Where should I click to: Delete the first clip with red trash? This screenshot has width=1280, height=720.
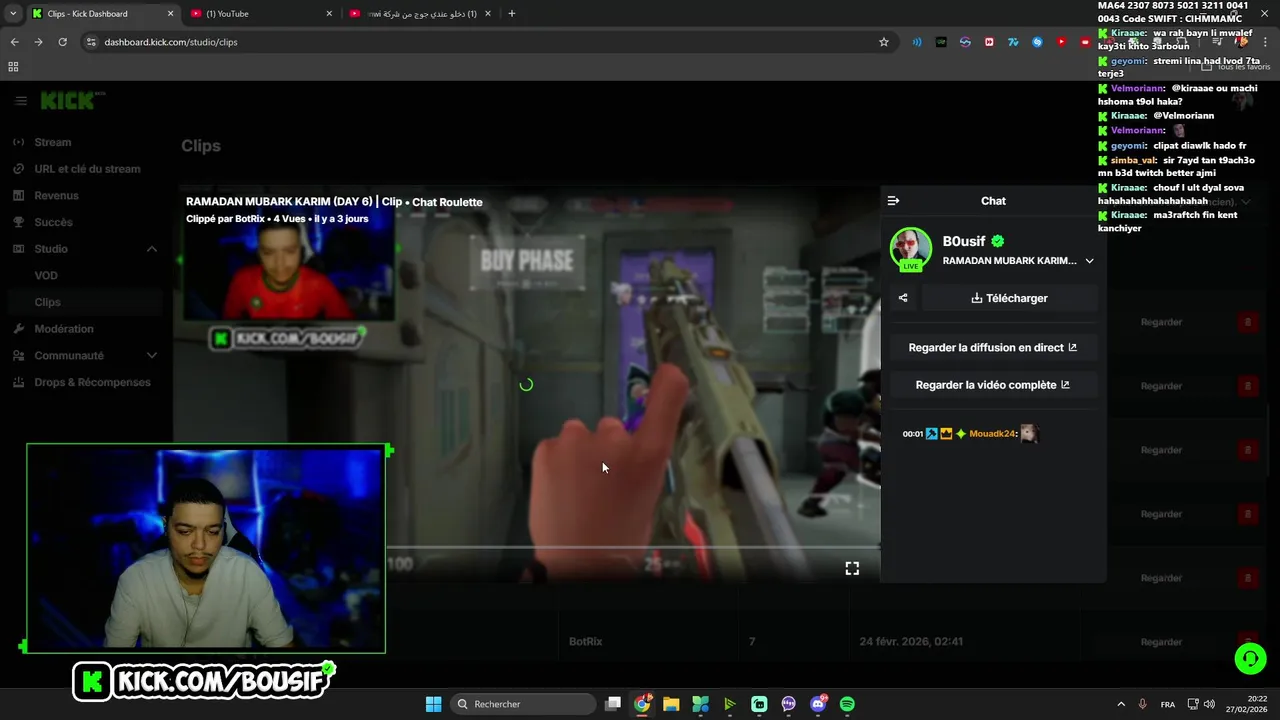1247,322
